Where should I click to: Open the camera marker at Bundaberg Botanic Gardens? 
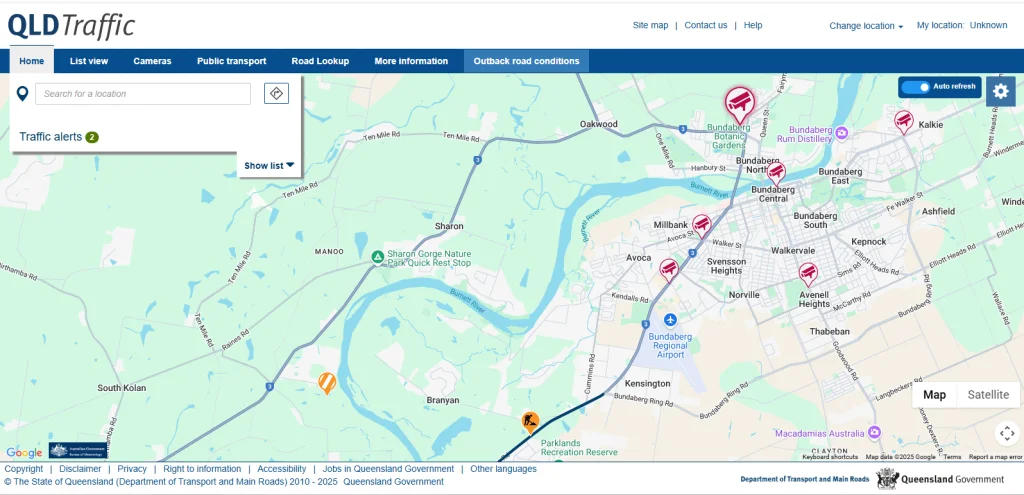click(739, 101)
